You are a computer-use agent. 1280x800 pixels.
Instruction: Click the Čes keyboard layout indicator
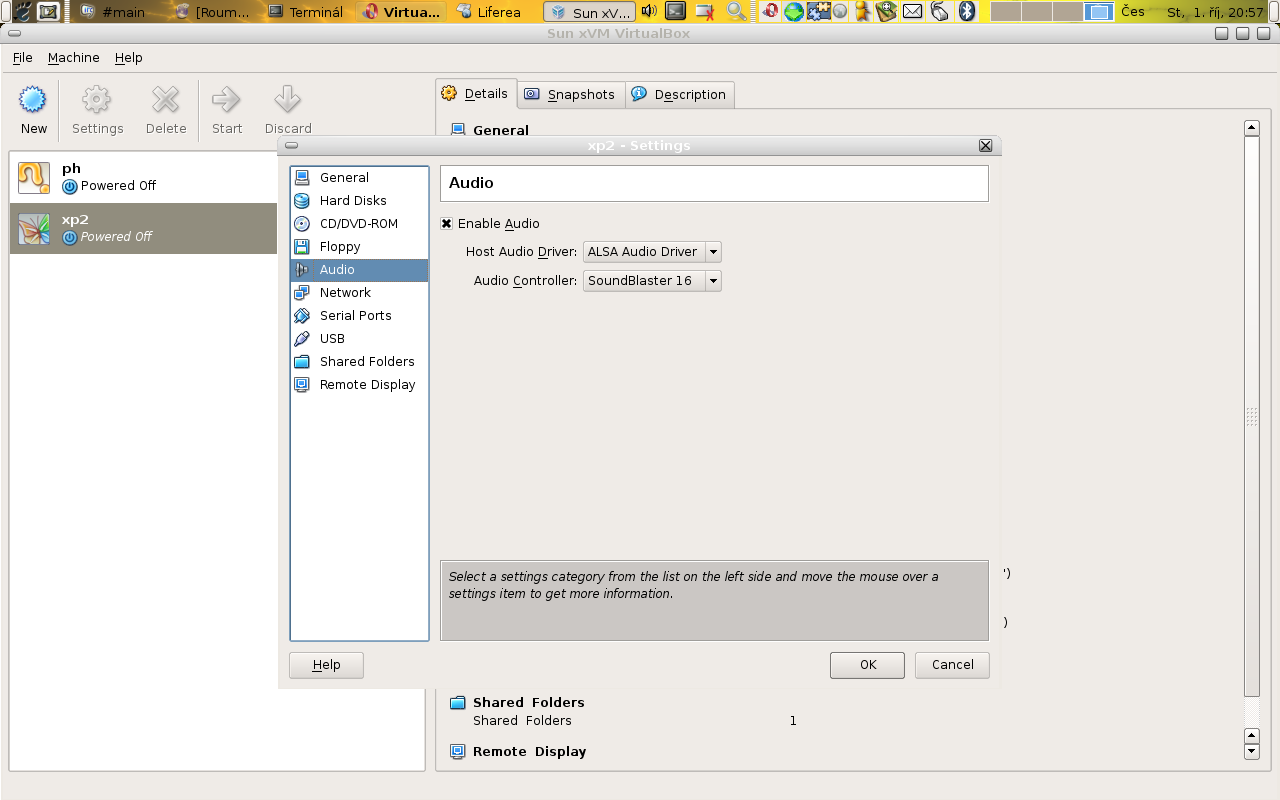[1133, 12]
